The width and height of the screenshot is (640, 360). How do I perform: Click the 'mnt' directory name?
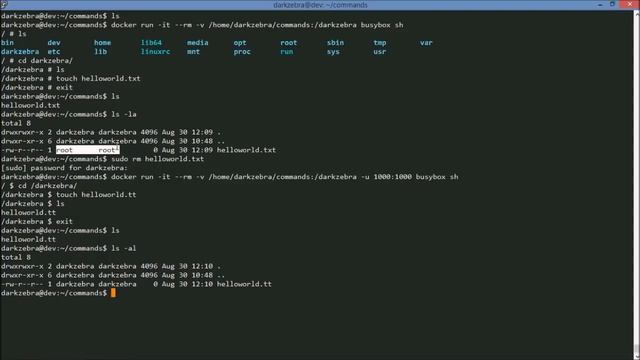pyautogui.click(x=193, y=51)
